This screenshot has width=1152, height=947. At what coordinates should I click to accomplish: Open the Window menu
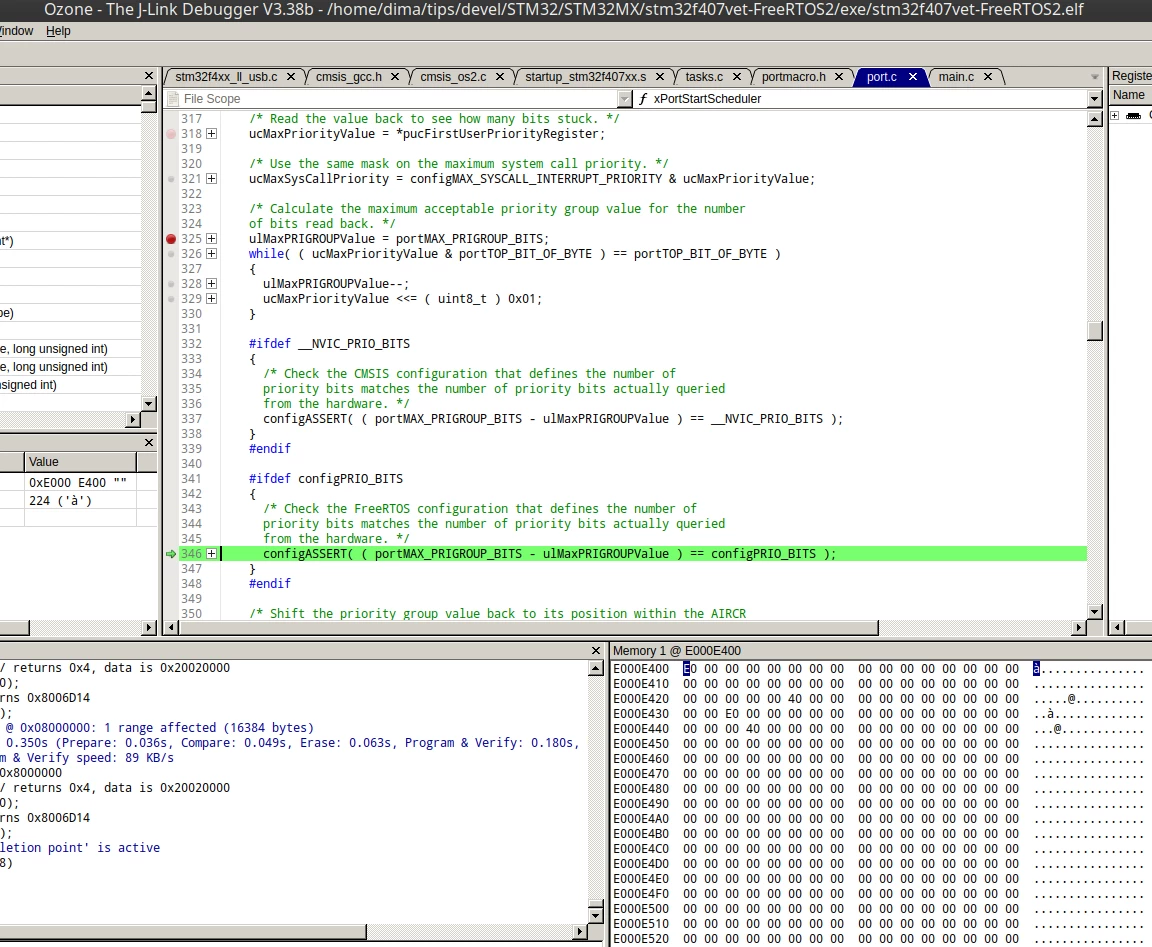[16, 31]
